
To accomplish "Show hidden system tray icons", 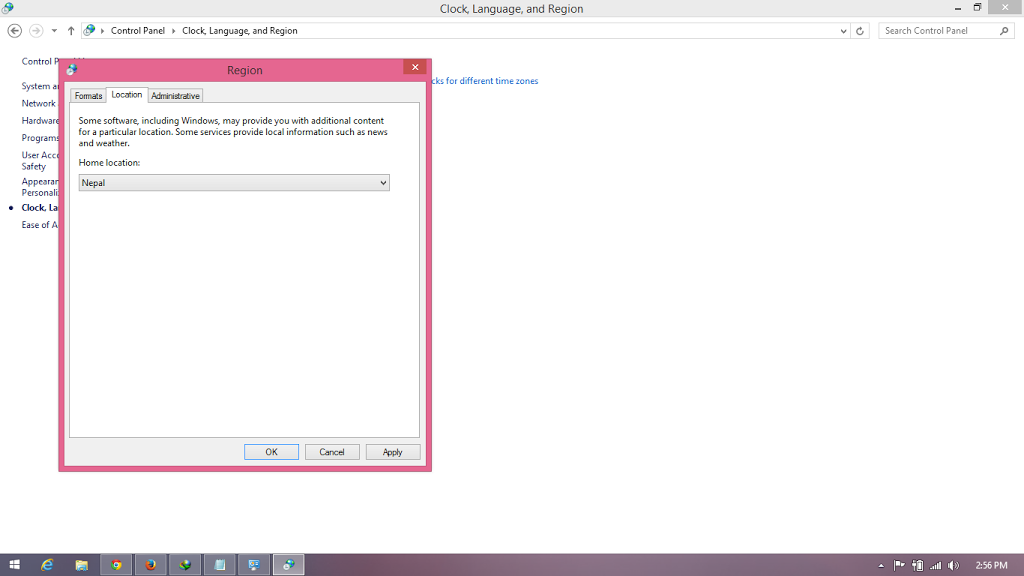I will [881, 565].
